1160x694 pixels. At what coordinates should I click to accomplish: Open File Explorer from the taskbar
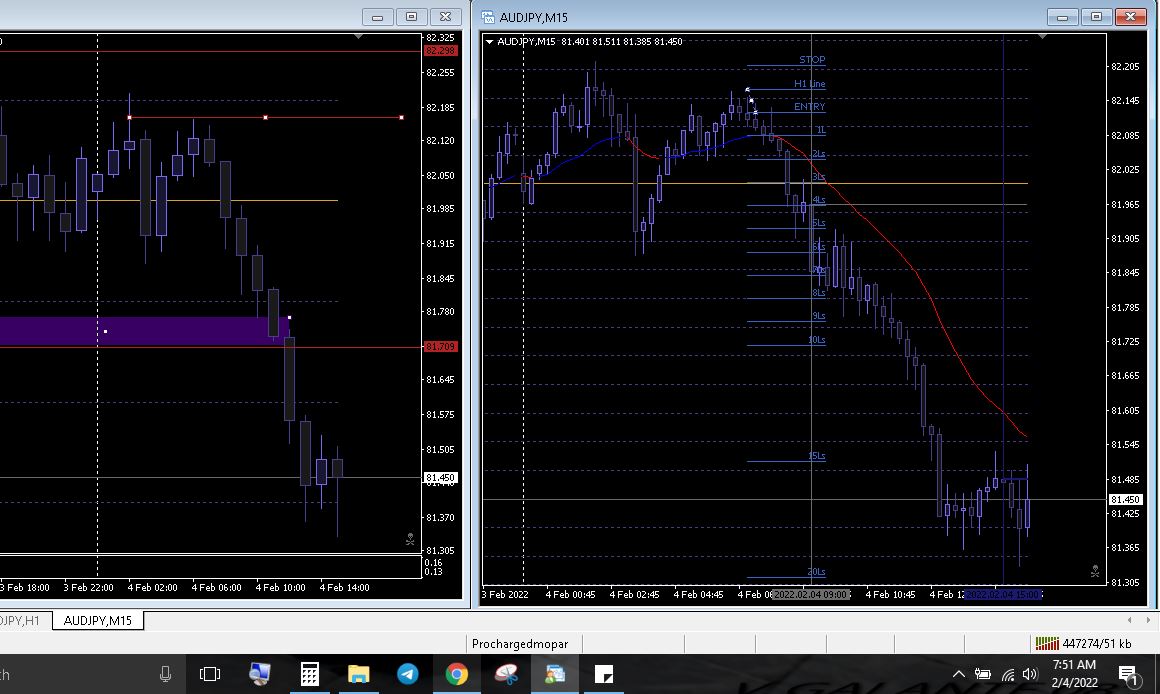pos(358,674)
